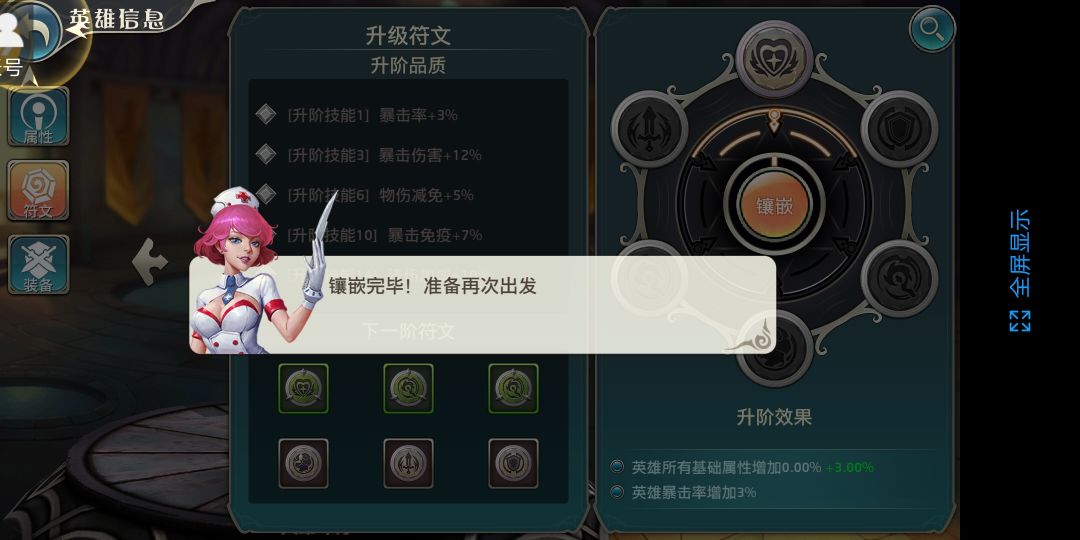This screenshot has width=1080, height=540.
Task: Choose the first green heart rune item
Action: 303,388
